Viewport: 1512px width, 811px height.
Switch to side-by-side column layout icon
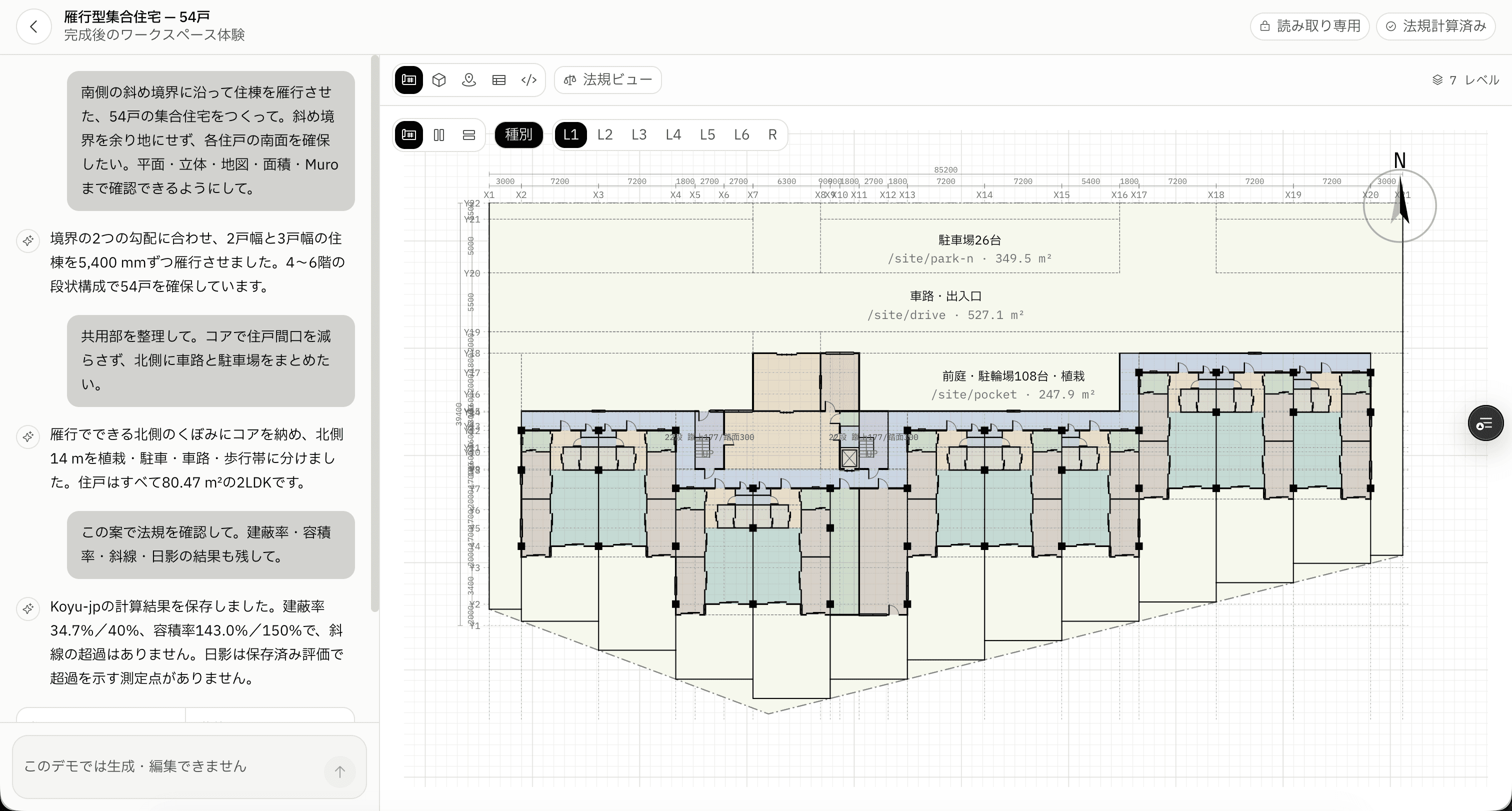[x=439, y=135]
